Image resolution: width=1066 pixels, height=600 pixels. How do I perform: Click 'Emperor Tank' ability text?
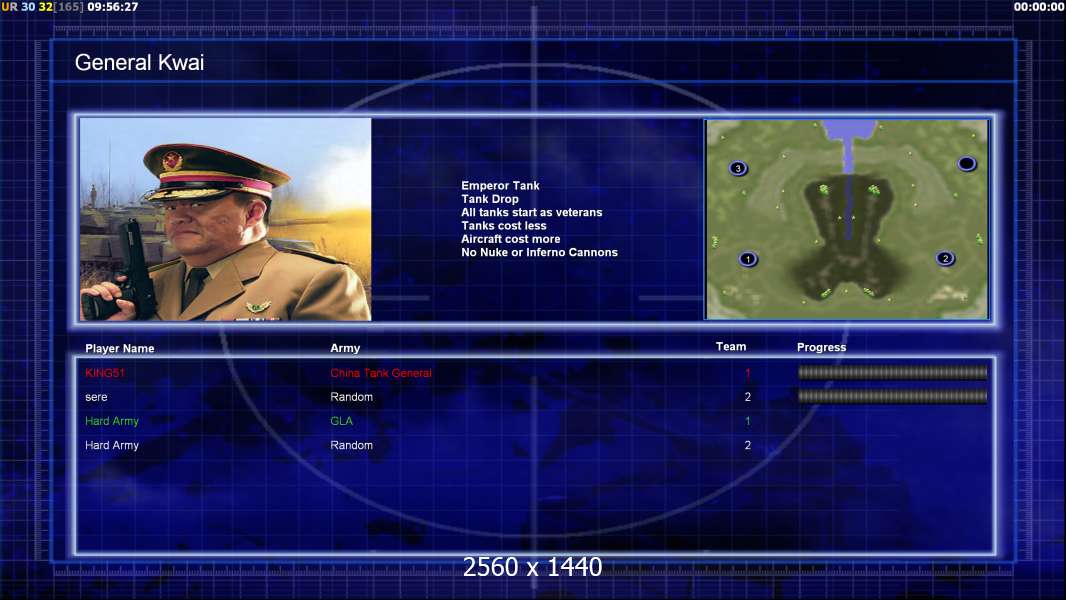coord(500,186)
